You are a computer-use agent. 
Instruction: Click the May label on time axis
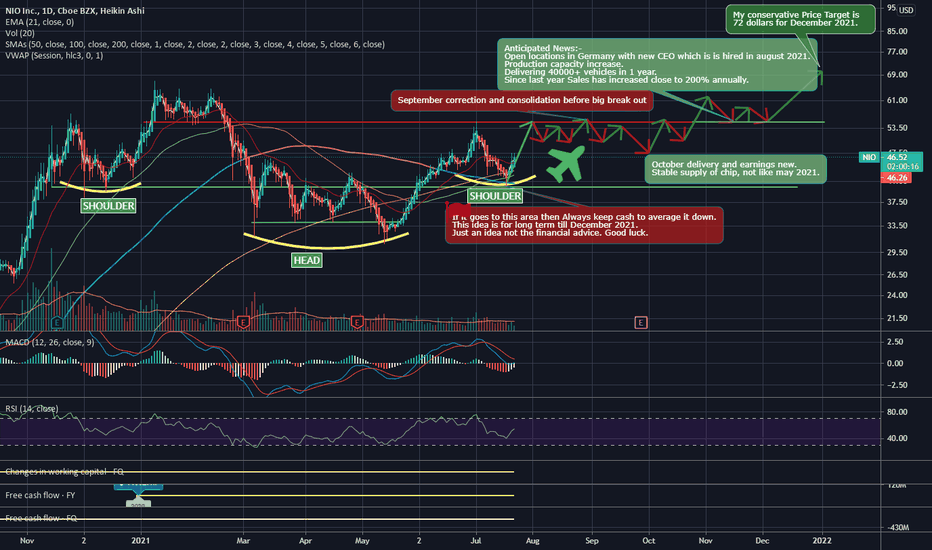[x=362, y=540]
